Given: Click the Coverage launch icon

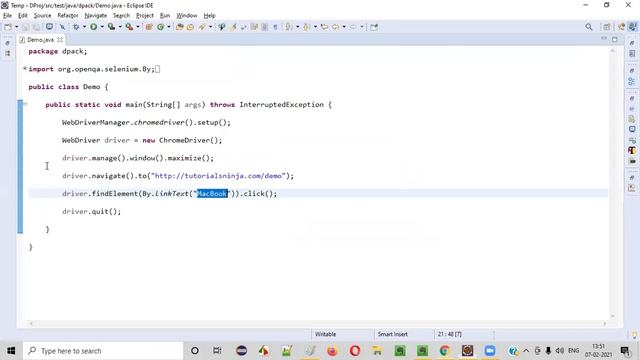Looking at the screenshot, I should 111,27.
